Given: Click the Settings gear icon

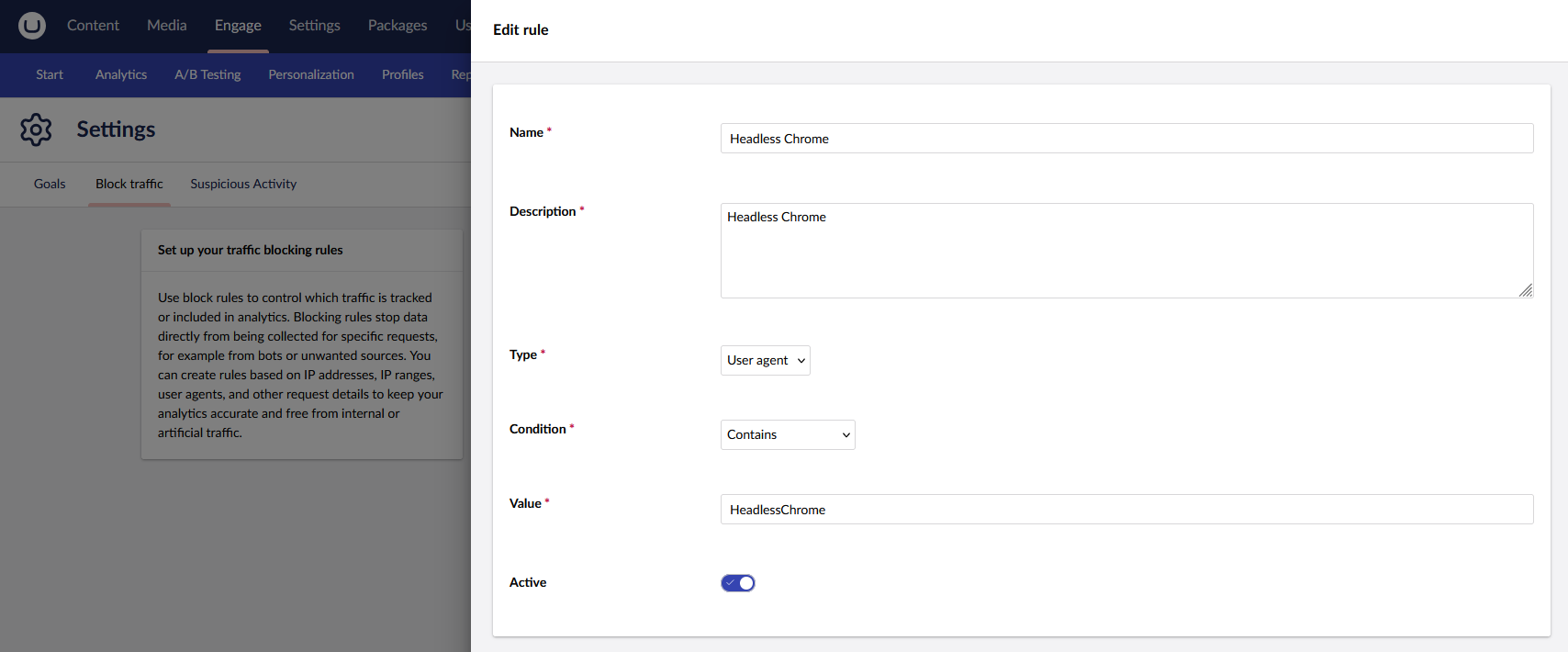Looking at the screenshot, I should [37, 129].
